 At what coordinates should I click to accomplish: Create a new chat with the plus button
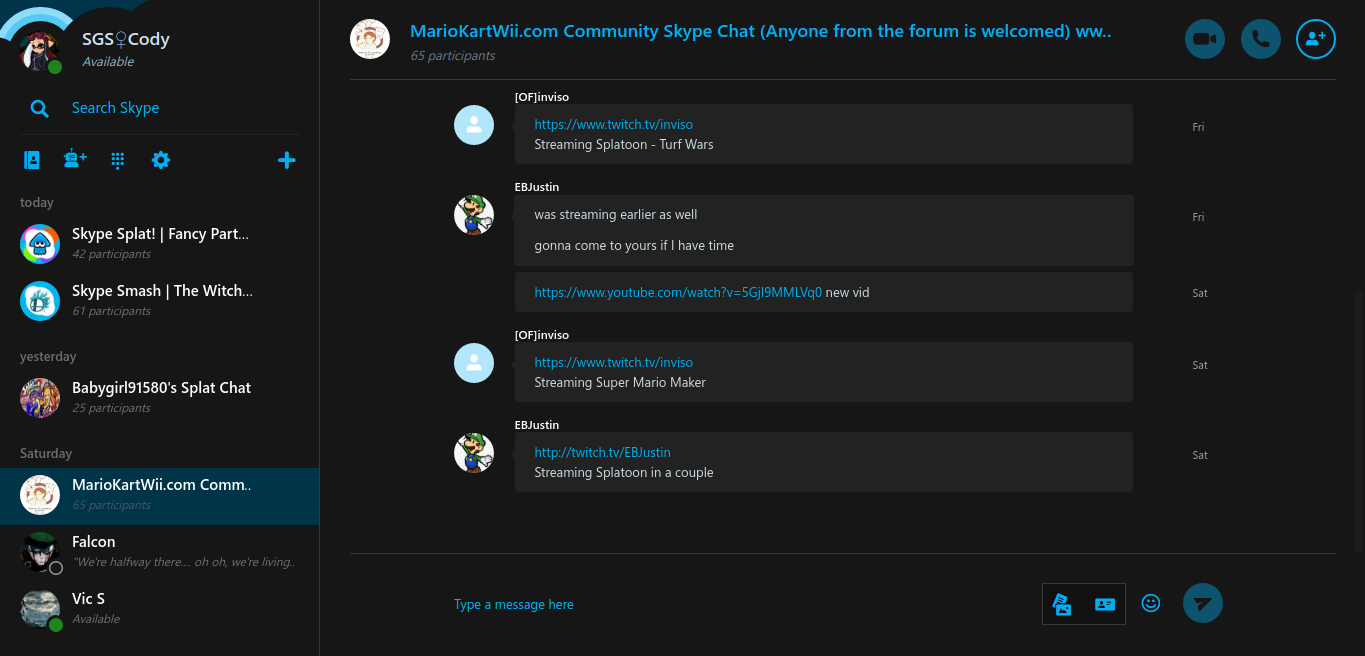coord(287,160)
